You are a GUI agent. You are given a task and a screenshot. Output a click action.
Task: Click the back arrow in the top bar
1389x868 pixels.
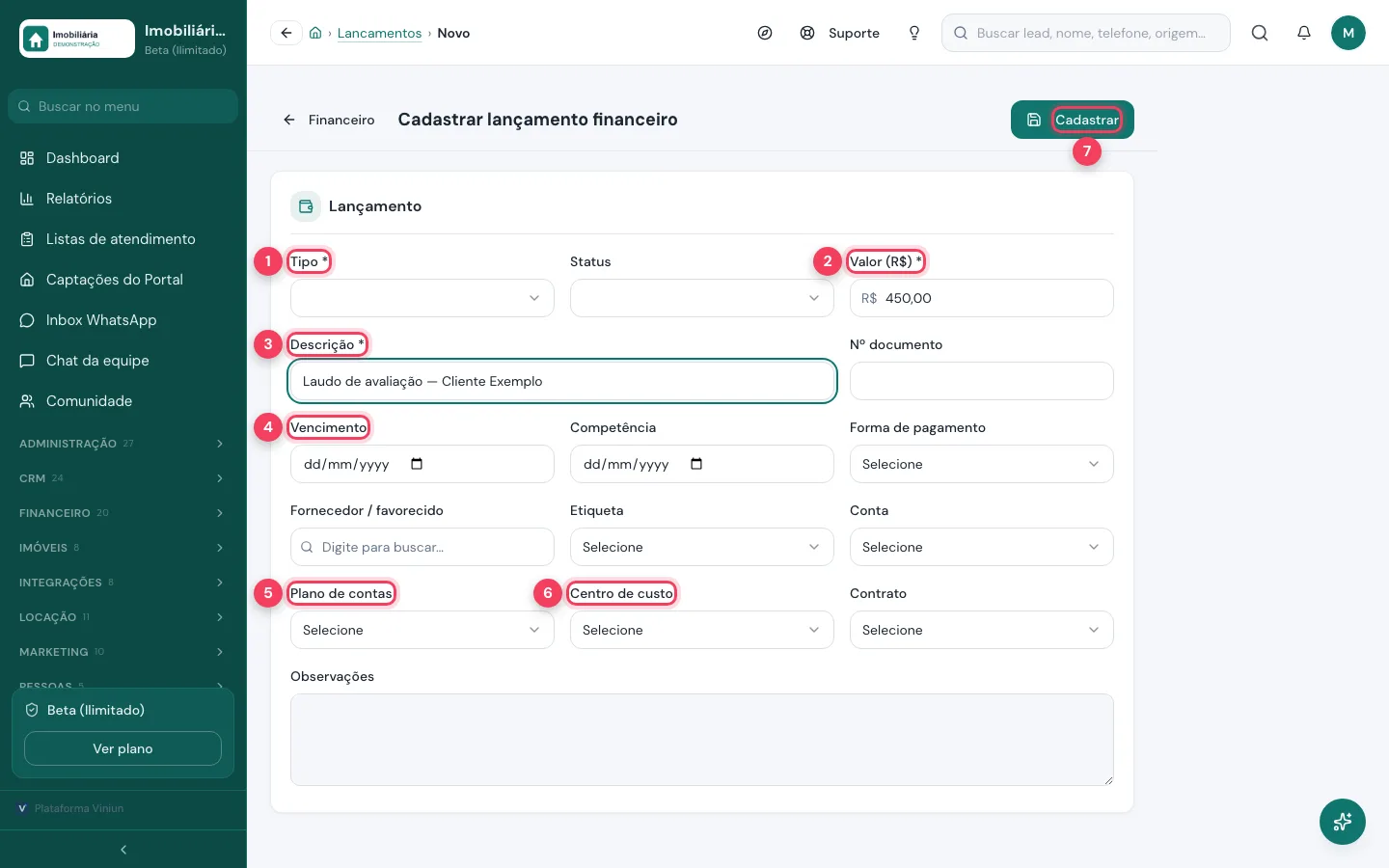coord(286,33)
